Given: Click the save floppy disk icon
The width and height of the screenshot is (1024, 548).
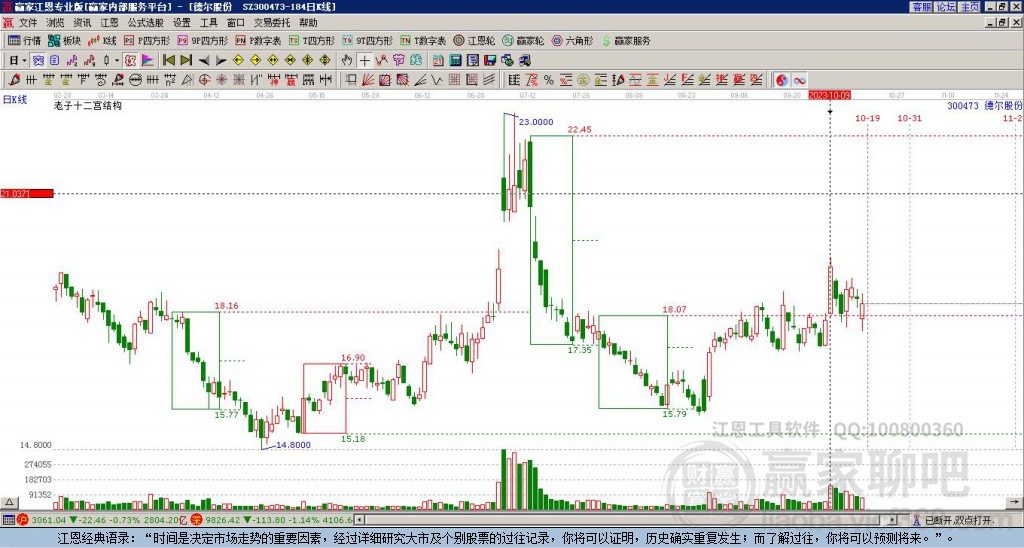Looking at the screenshot, I should (490, 61).
